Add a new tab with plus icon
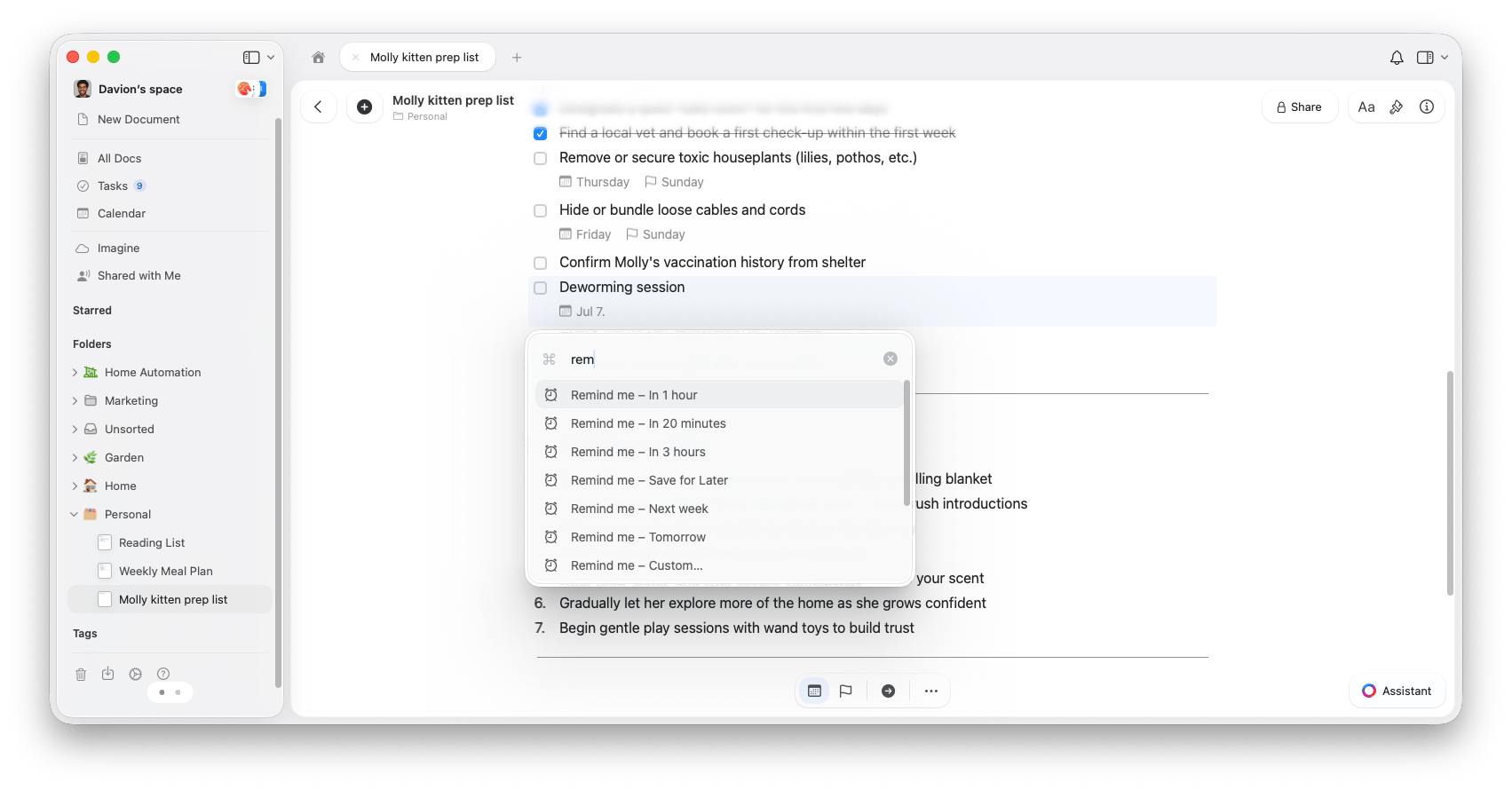 coord(517,58)
